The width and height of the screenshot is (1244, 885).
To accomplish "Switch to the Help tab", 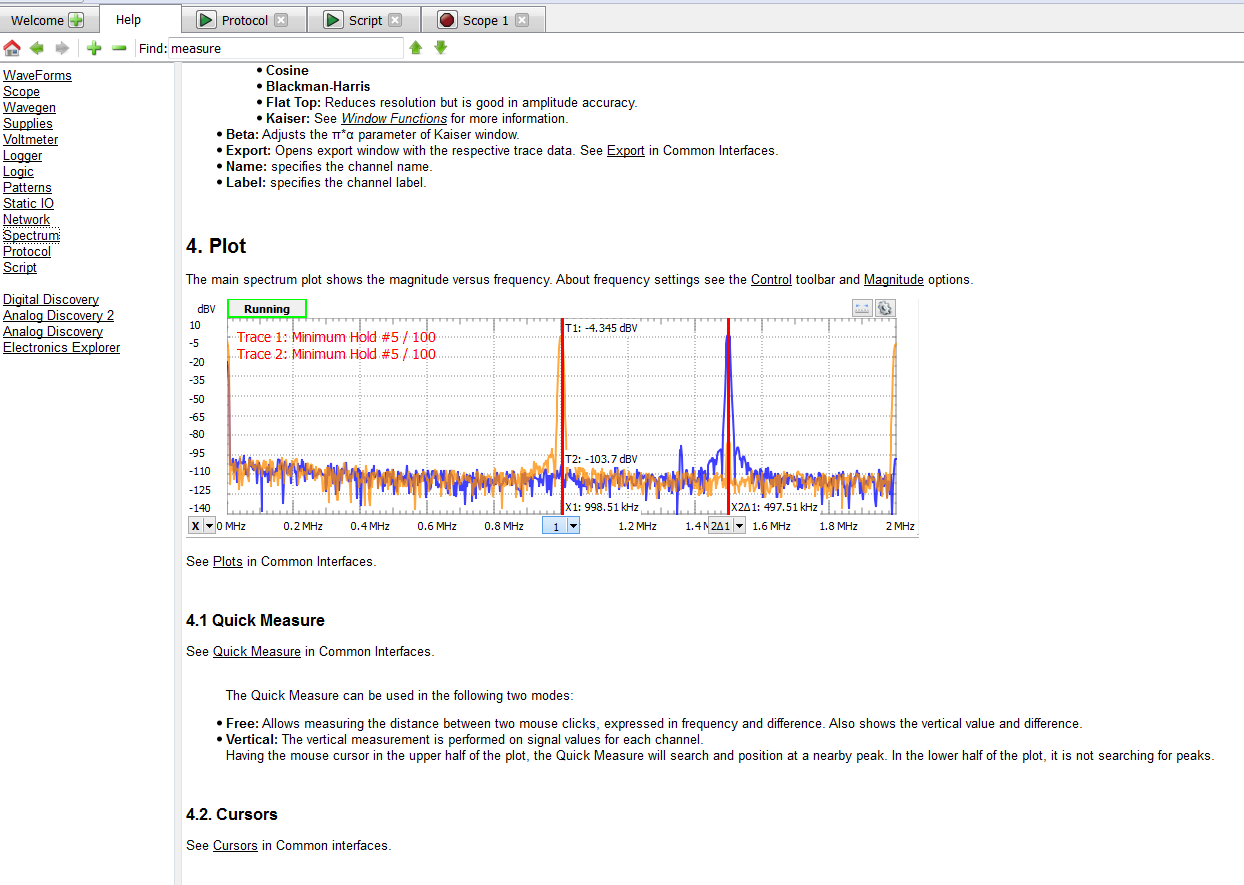I will 128,20.
